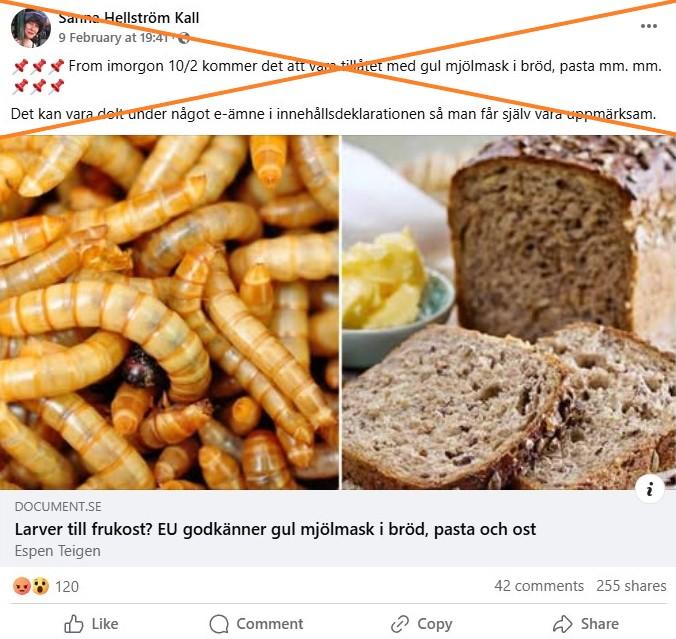Click the speech bubble Comment icon
Viewport: 676px width, 639px height.
[x=219, y=623]
